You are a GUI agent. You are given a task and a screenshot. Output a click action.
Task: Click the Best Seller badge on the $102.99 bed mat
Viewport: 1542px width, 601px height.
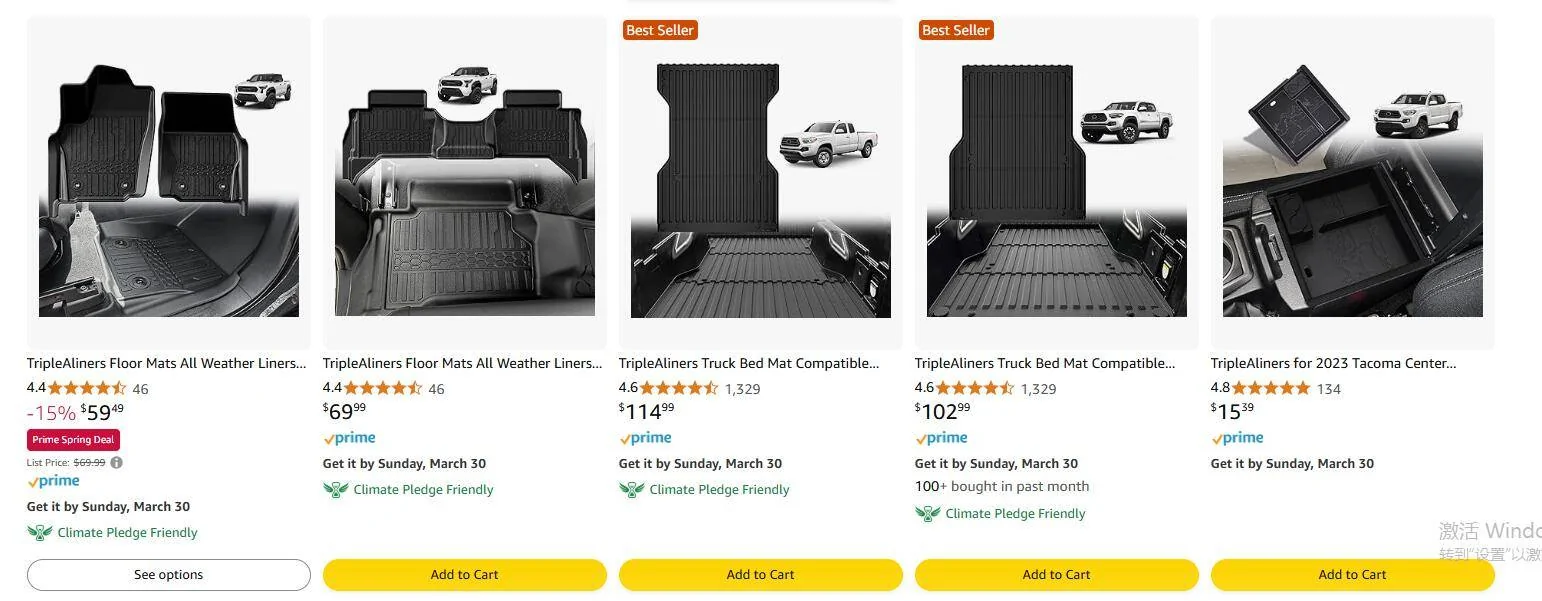tap(955, 30)
